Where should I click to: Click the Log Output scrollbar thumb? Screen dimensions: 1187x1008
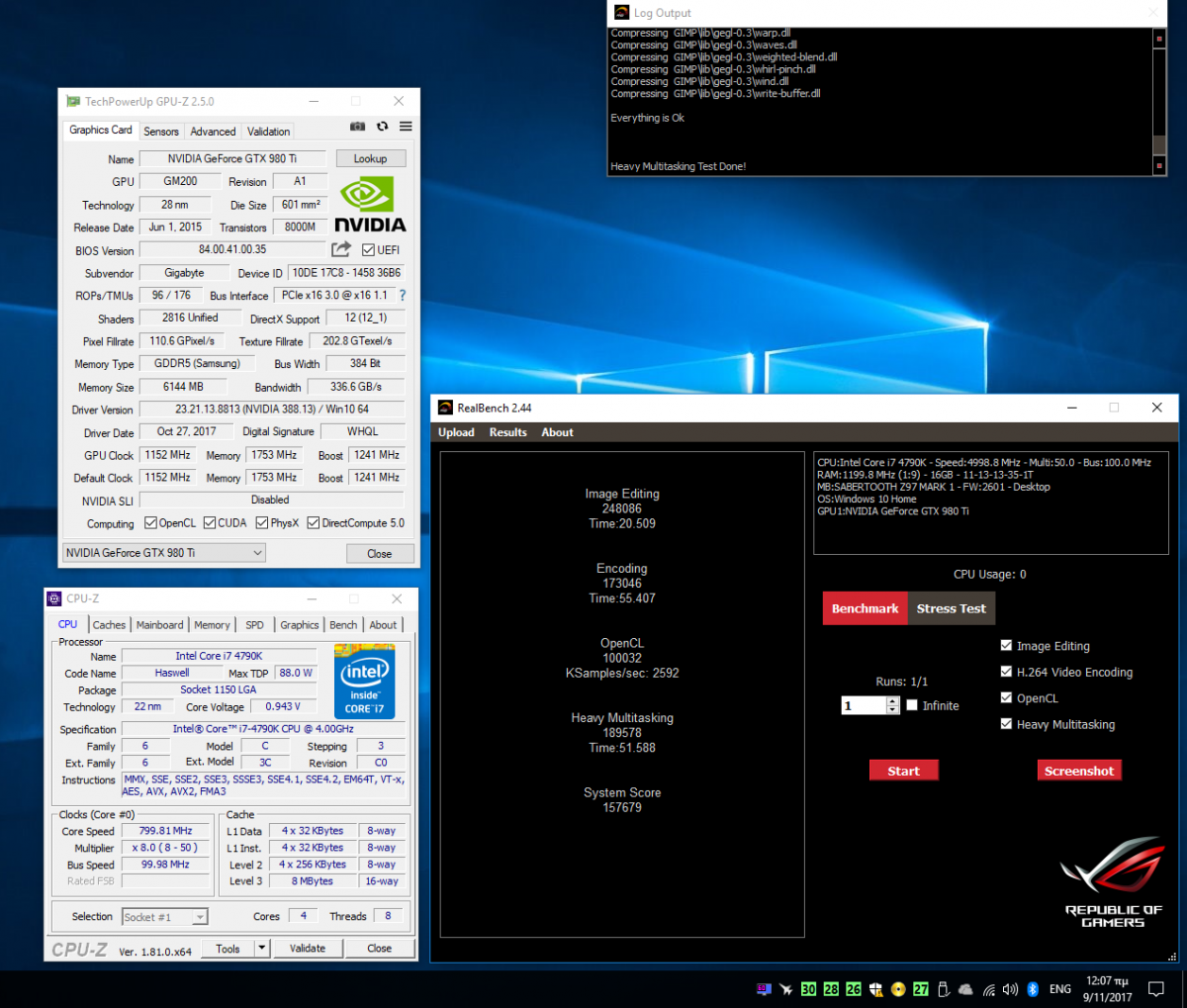click(1159, 143)
